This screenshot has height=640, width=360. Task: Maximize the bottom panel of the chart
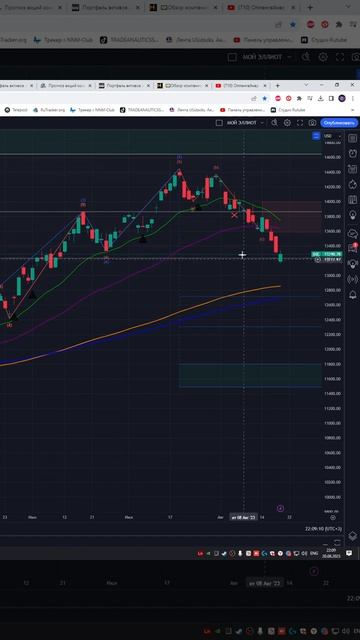[337, 542]
